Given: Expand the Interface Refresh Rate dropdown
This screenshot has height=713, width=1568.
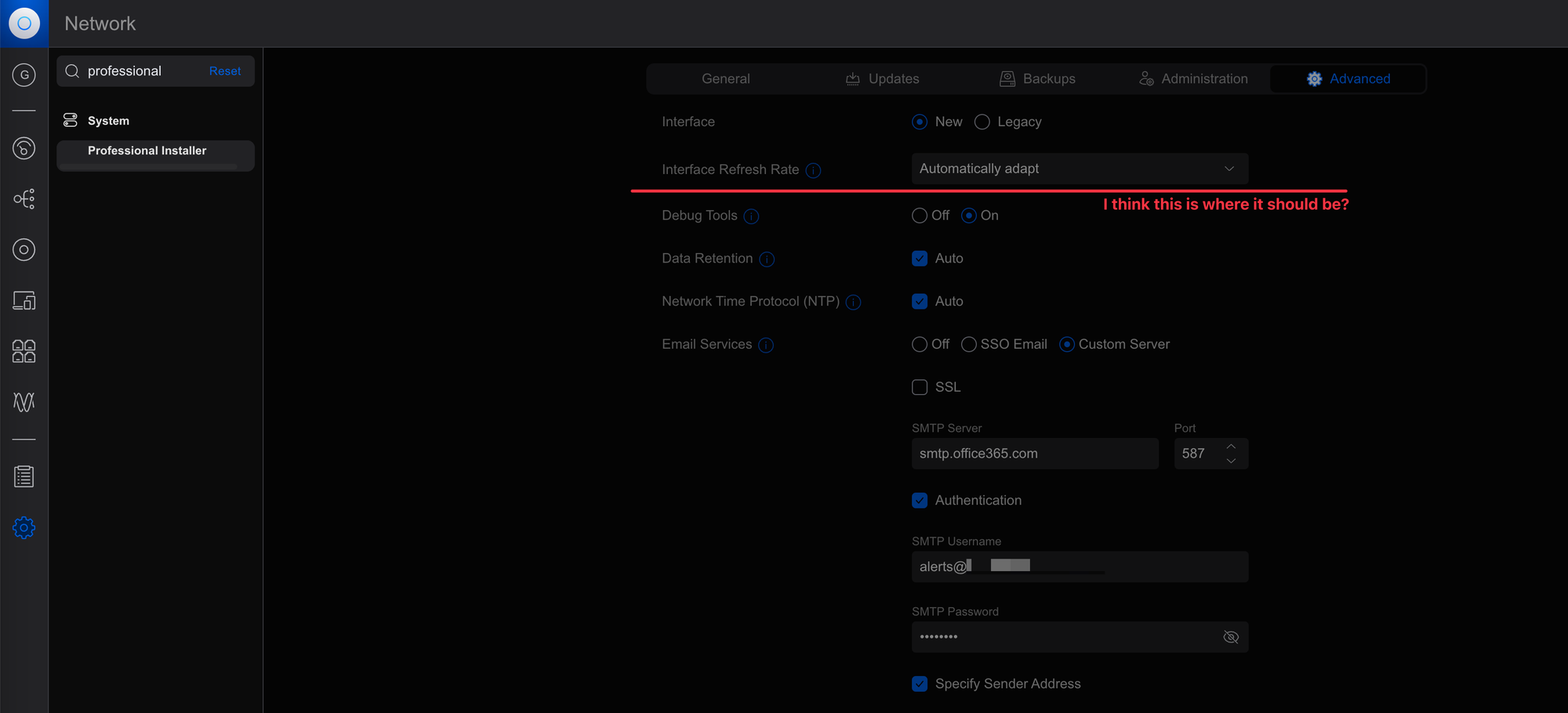Looking at the screenshot, I should pyautogui.click(x=1079, y=169).
